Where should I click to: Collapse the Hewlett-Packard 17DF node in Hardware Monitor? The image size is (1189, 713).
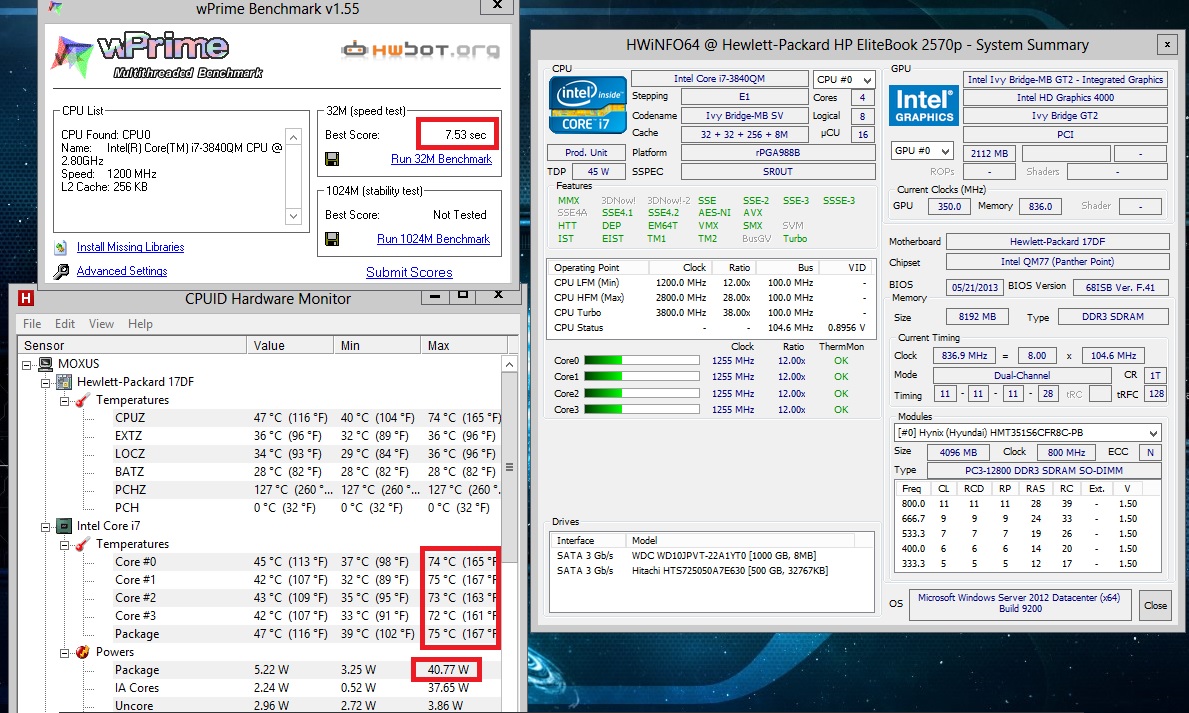[45, 382]
